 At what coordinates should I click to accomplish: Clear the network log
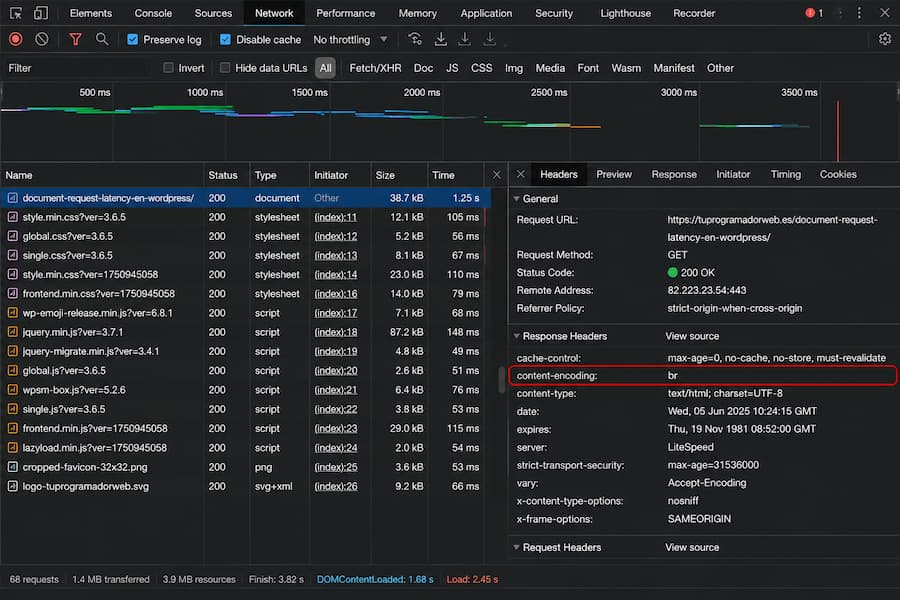click(x=41, y=39)
